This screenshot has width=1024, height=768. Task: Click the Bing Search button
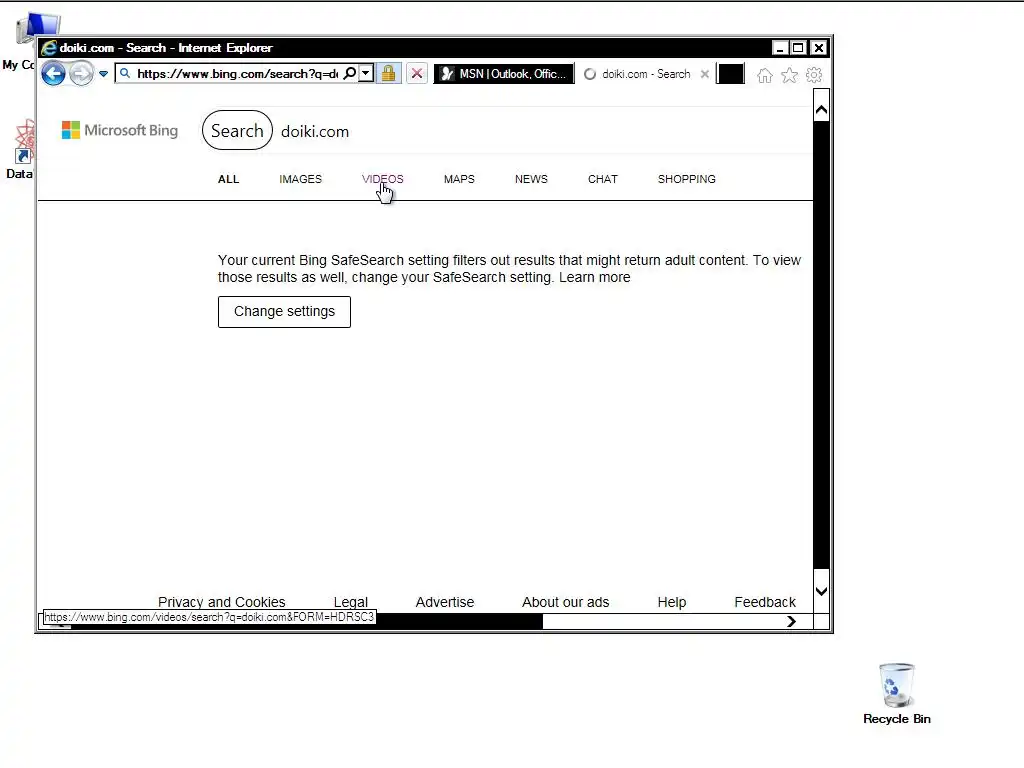(237, 131)
